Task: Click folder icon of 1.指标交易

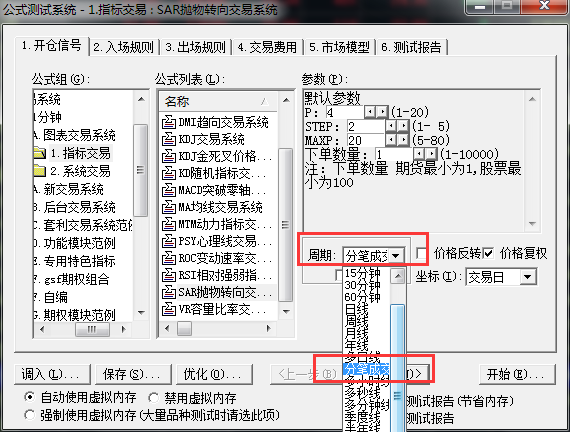Action: pyautogui.click(x=39, y=153)
